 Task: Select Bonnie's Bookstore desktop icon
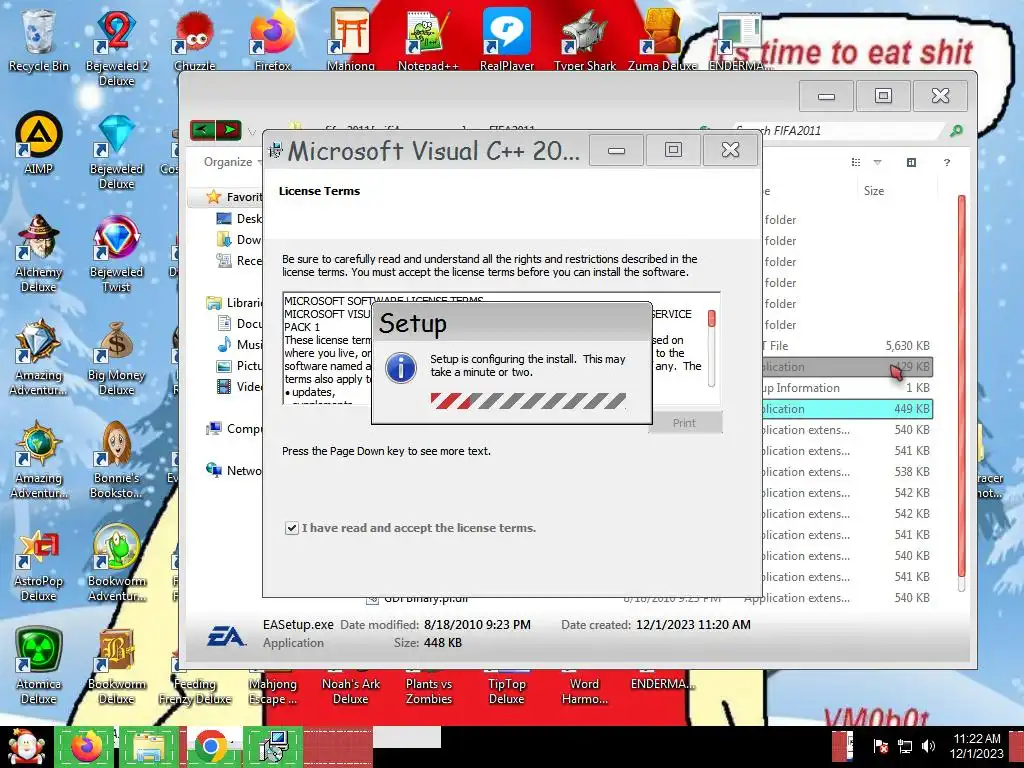(116, 460)
